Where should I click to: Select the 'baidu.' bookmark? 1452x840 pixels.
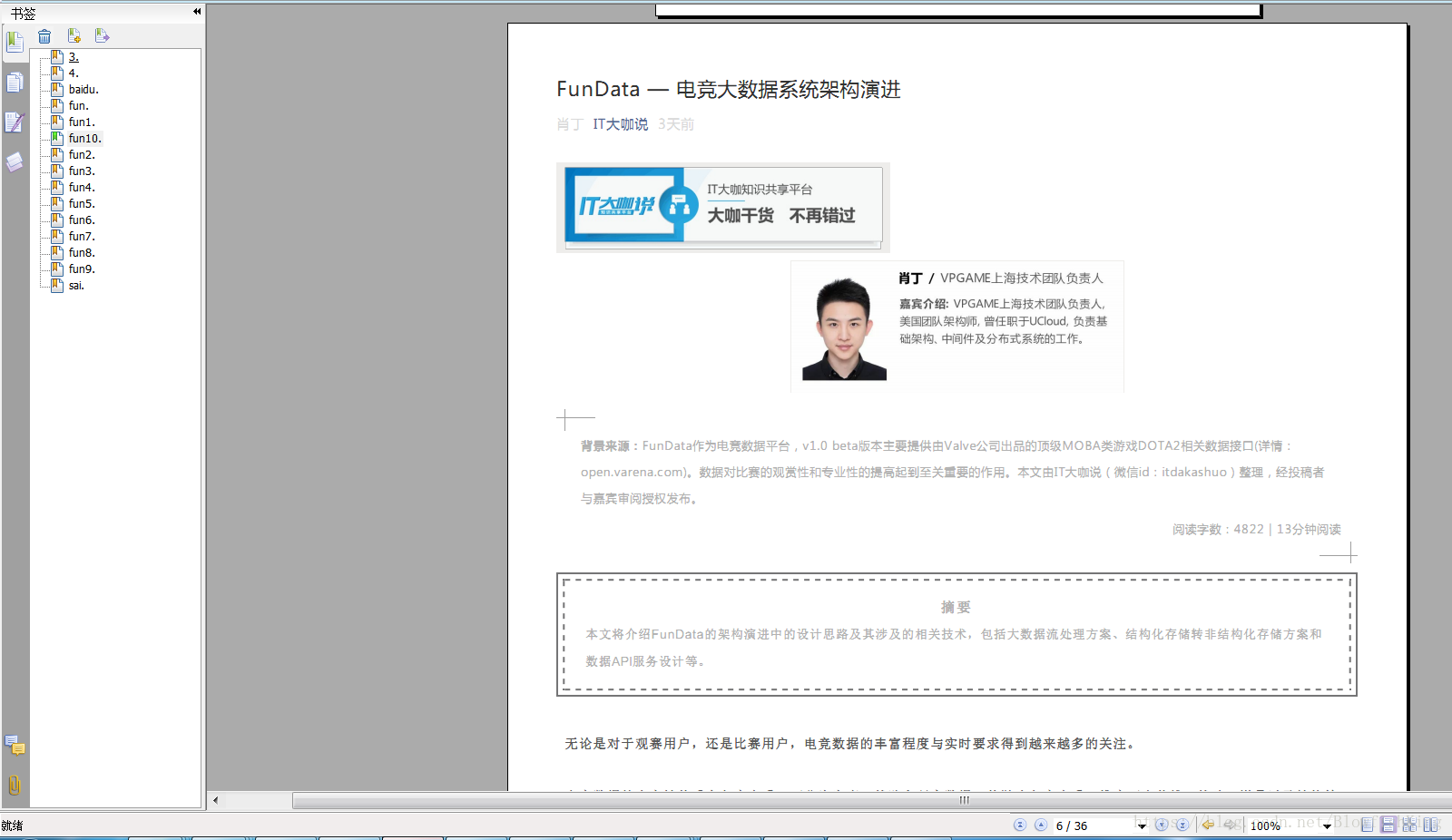83,90
